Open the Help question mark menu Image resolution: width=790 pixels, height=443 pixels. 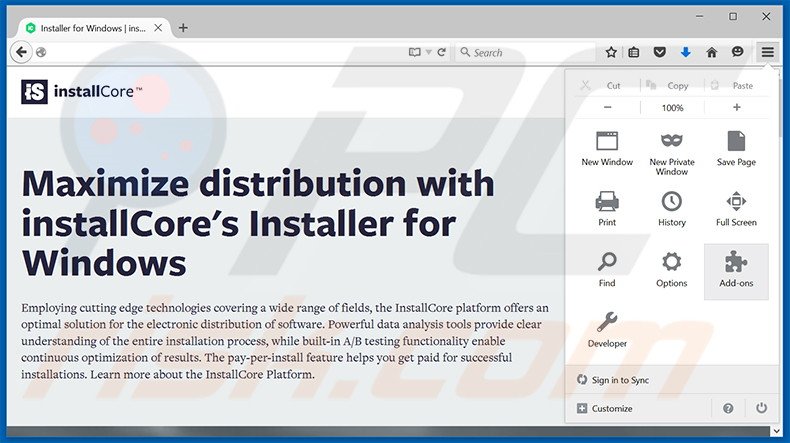pos(728,408)
